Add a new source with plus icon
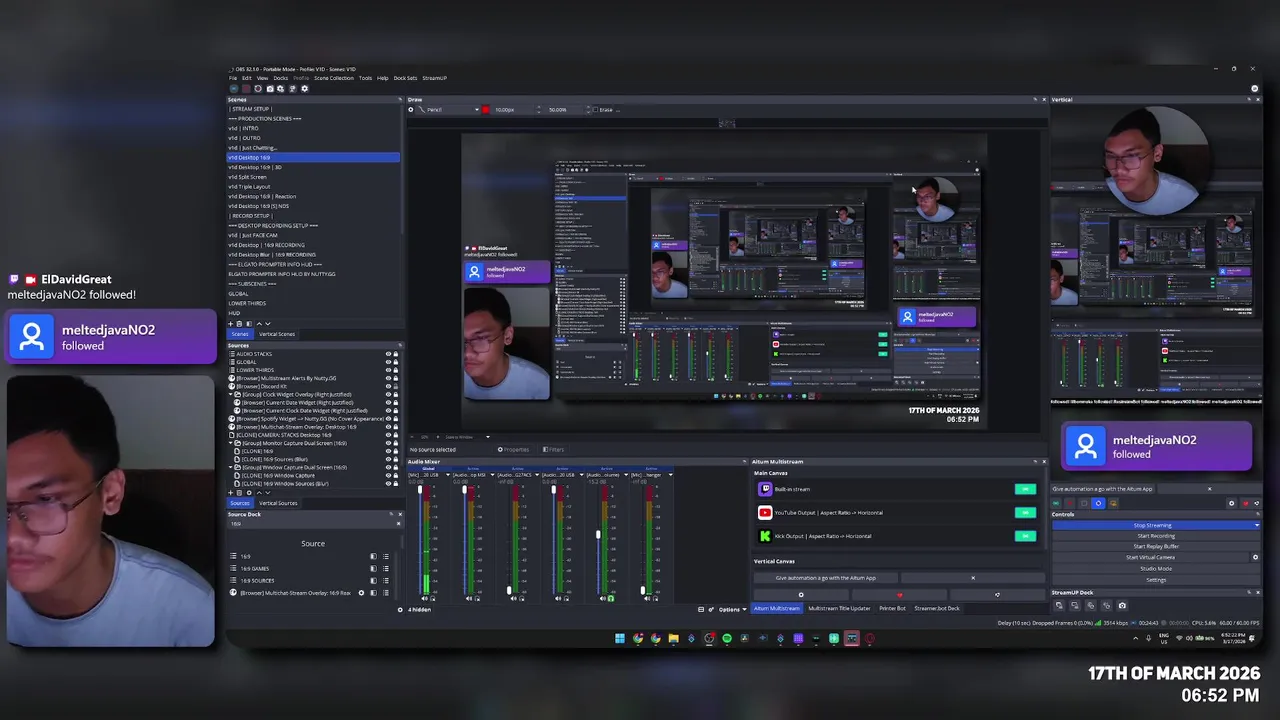1280x720 pixels. tap(232, 493)
